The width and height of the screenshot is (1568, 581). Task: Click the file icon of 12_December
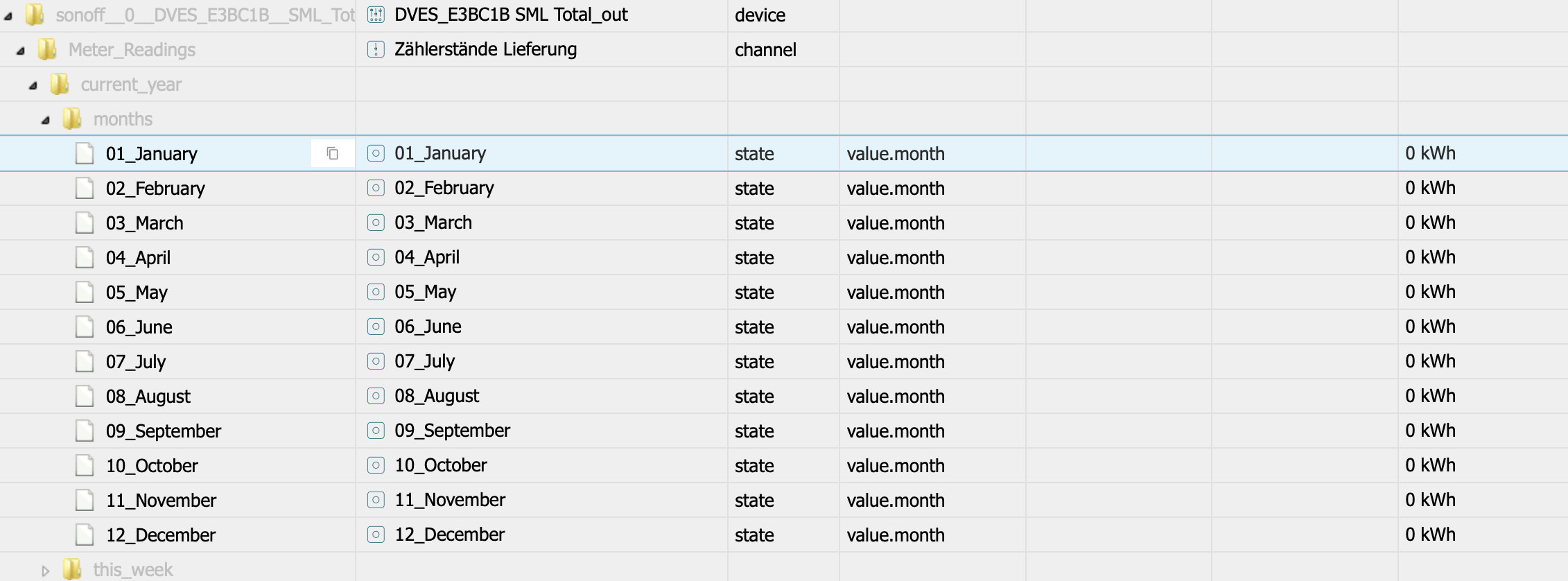[85, 535]
